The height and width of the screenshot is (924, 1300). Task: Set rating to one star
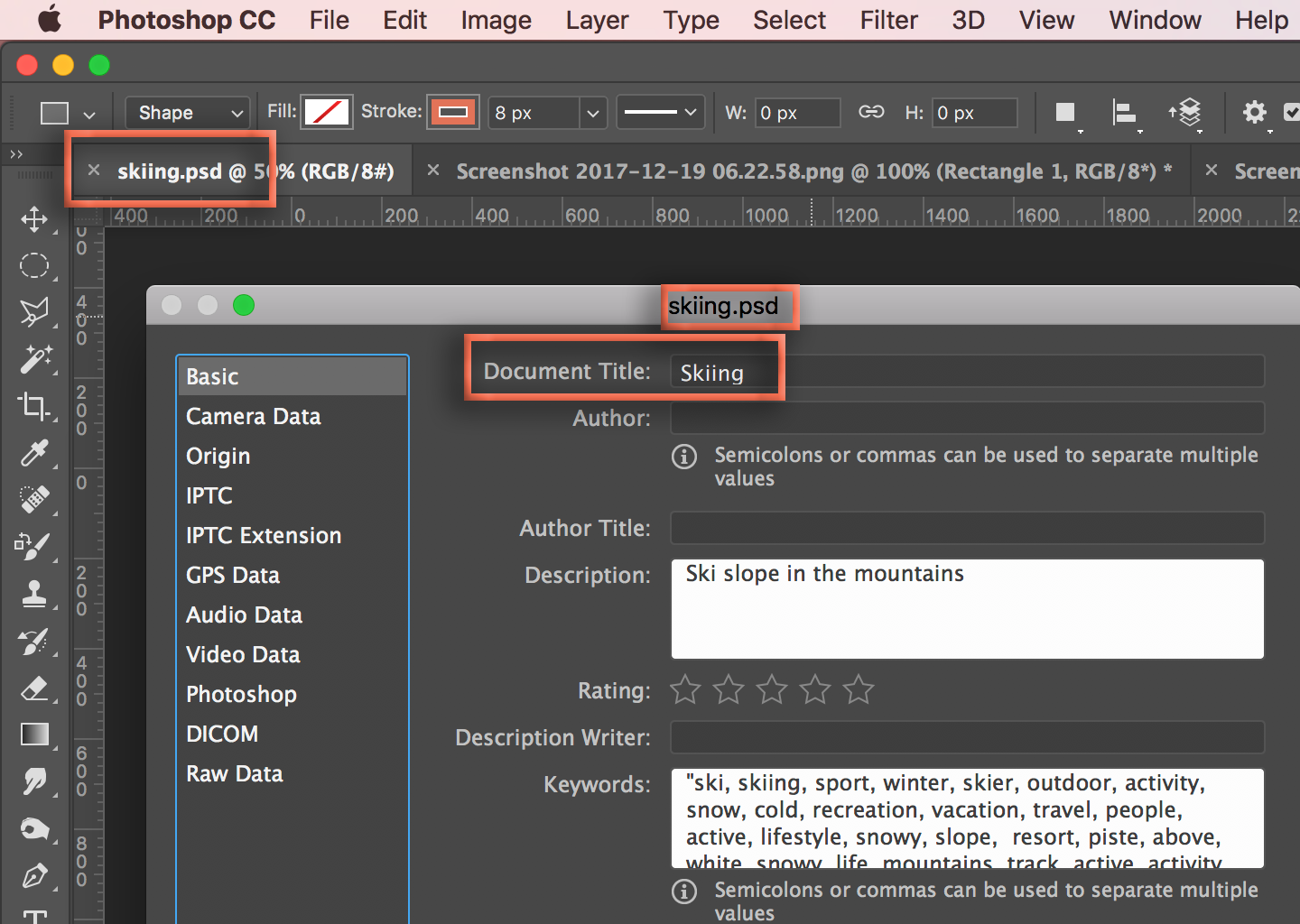685,690
